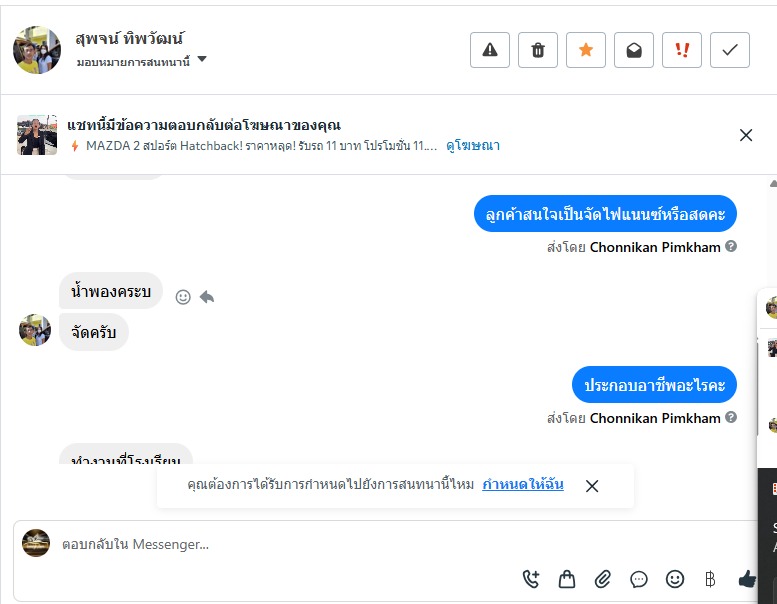Reply to the น้ำพองครับ message with the arrow icon
The height and width of the screenshot is (604, 777).
[x=207, y=297]
